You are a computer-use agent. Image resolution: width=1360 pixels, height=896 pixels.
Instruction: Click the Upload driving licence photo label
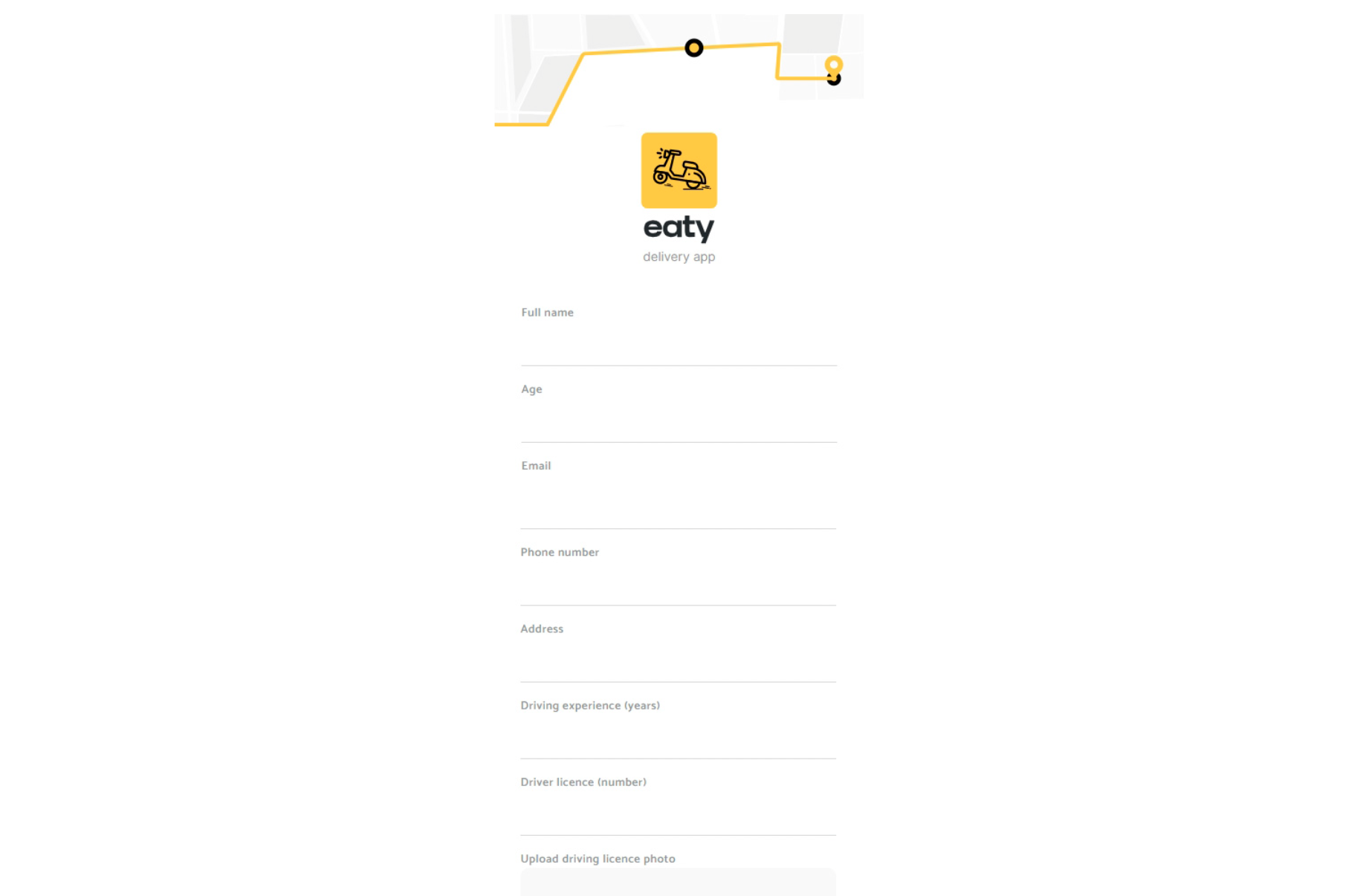click(598, 858)
